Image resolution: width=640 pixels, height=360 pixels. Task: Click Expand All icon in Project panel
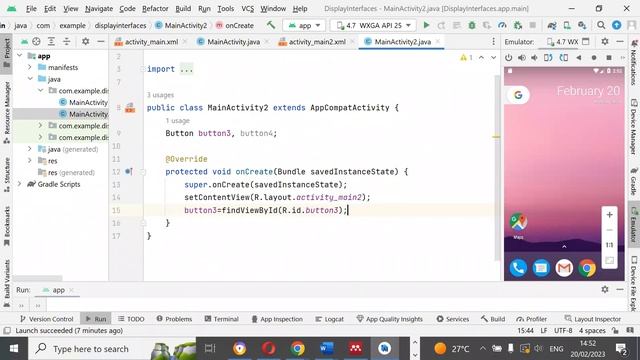coord(51,41)
